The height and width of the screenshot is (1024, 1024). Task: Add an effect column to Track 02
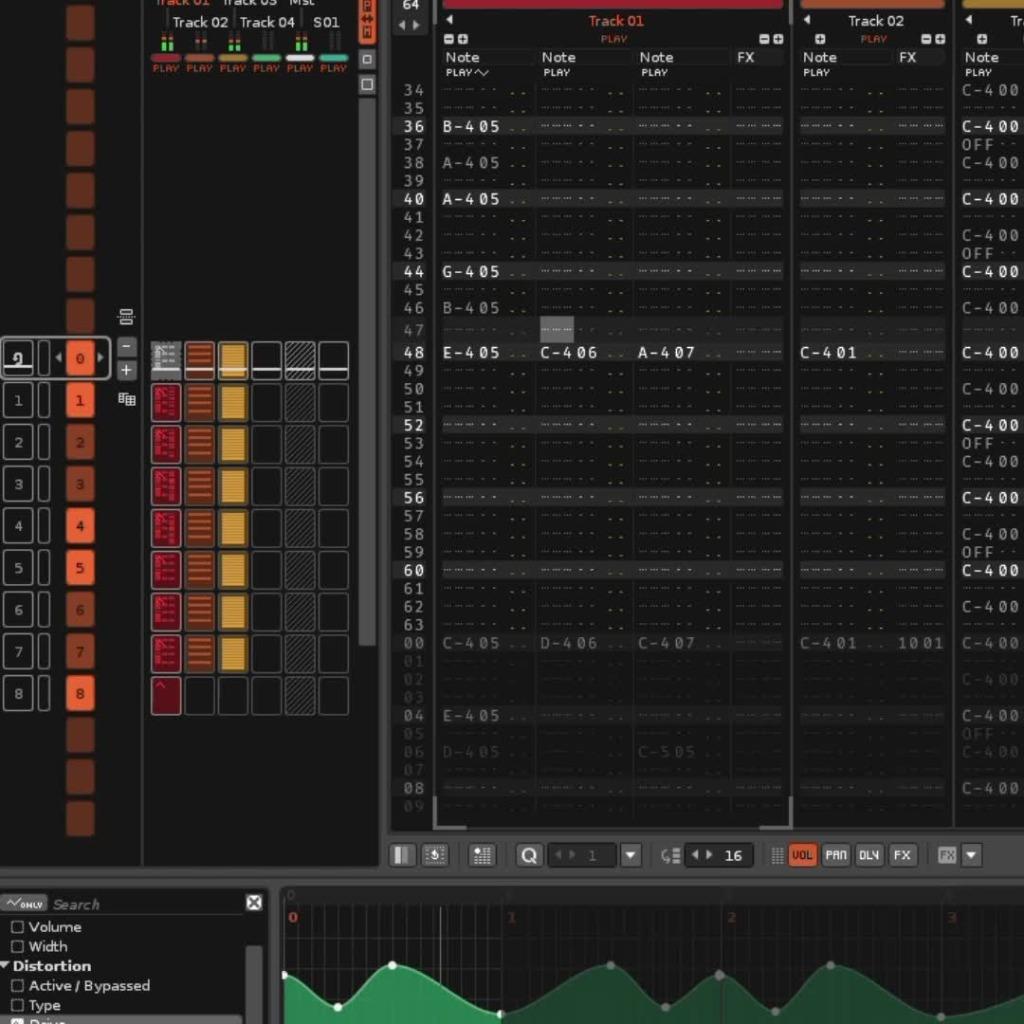(940, 39)
